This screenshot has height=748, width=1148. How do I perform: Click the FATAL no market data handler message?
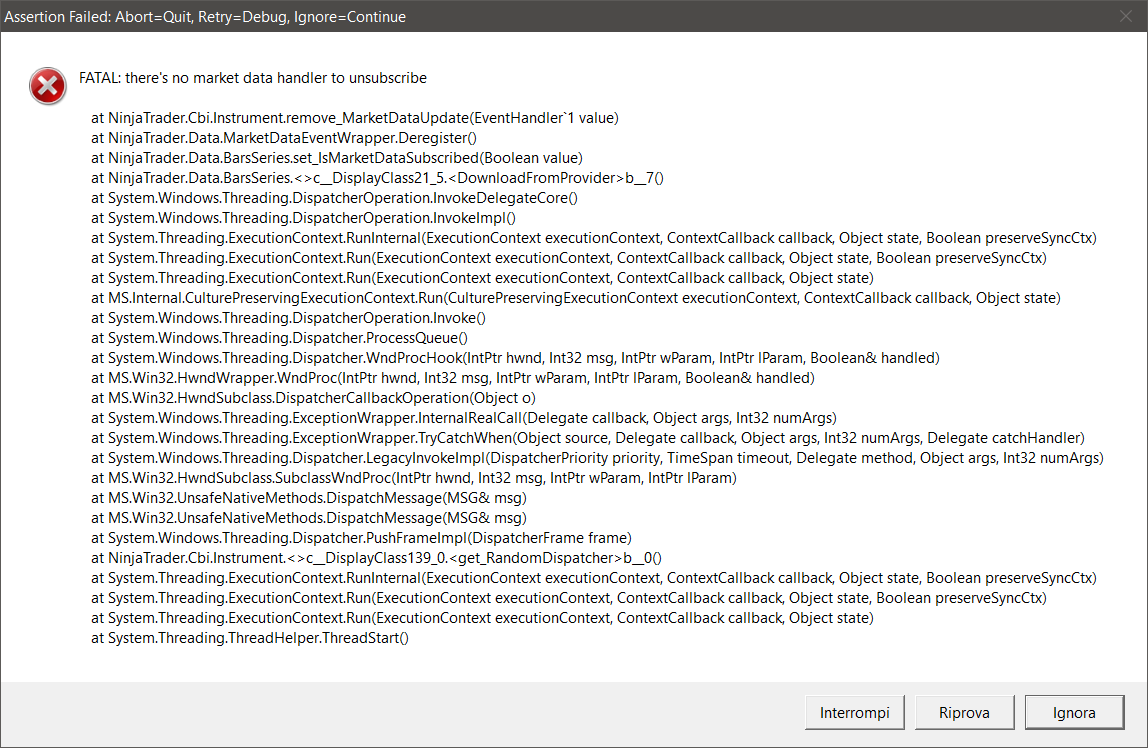pos(252,78)
